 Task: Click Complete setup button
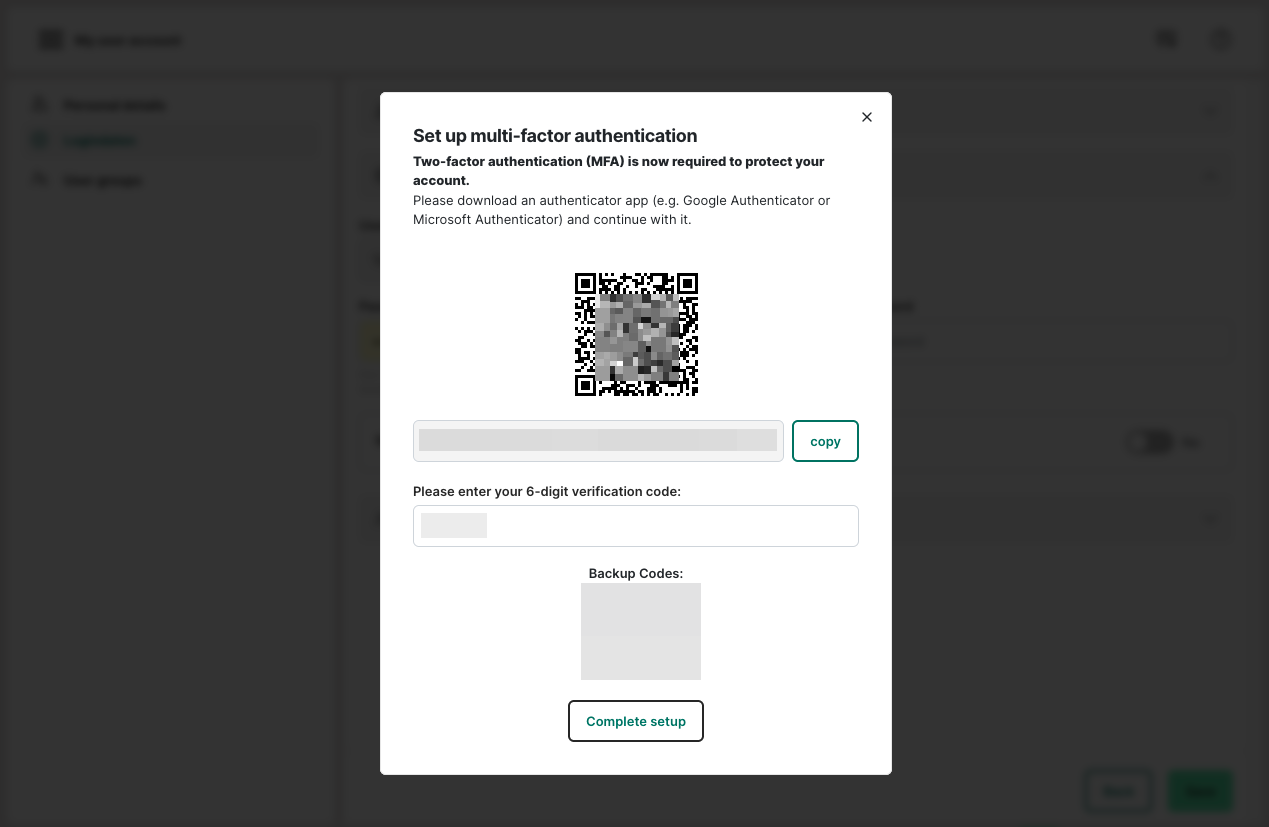[636, 721]
